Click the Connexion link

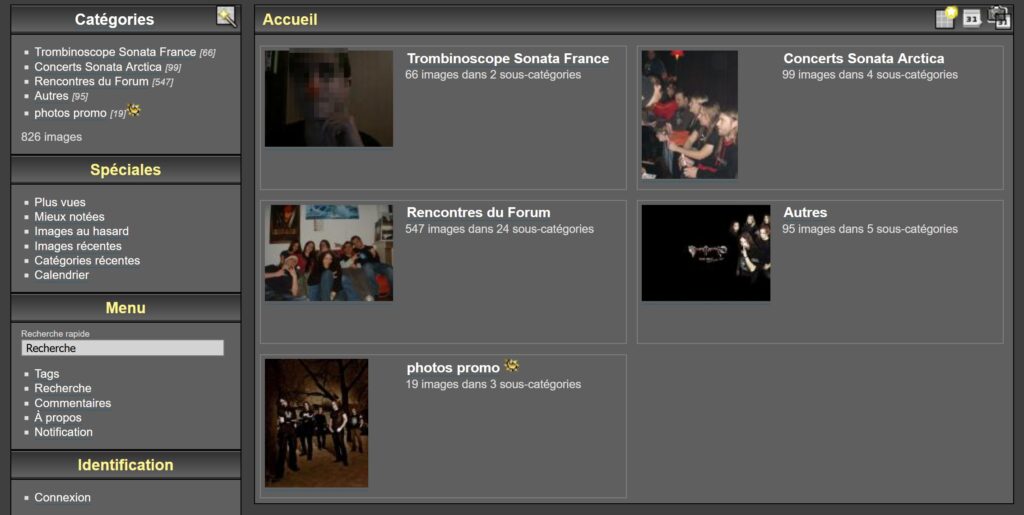click(x=62, y=497)
